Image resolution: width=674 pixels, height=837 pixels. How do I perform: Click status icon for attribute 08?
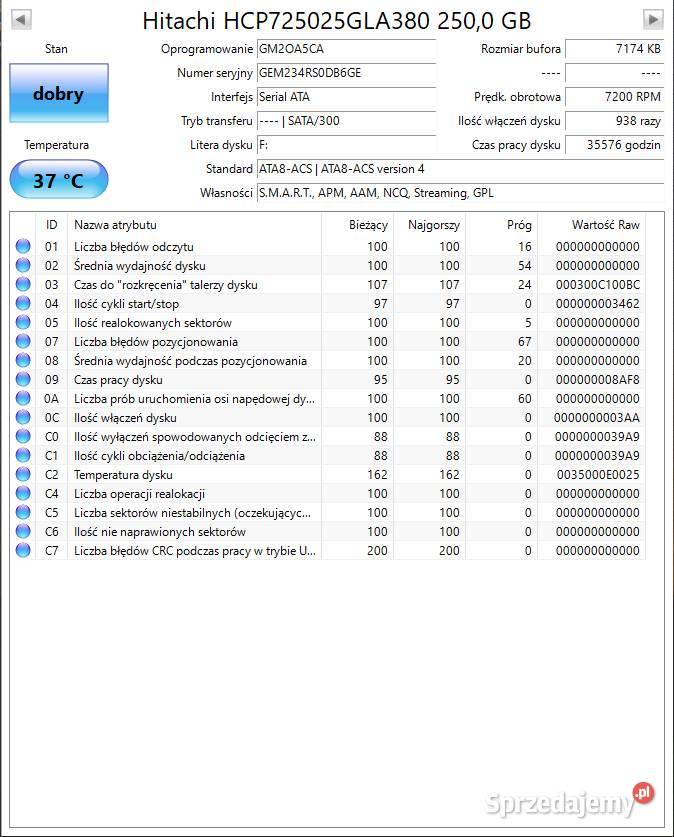tap(23, 360)
